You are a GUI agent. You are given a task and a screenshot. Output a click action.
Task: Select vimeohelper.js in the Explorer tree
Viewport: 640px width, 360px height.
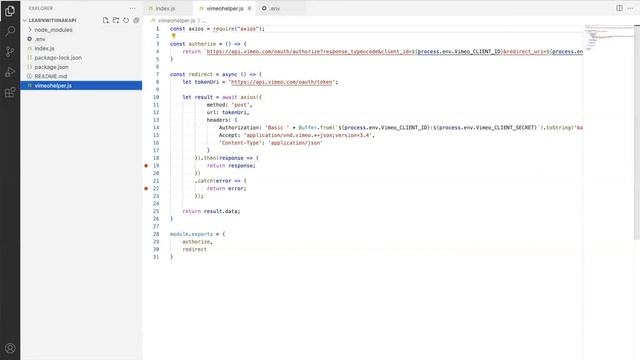82,86
